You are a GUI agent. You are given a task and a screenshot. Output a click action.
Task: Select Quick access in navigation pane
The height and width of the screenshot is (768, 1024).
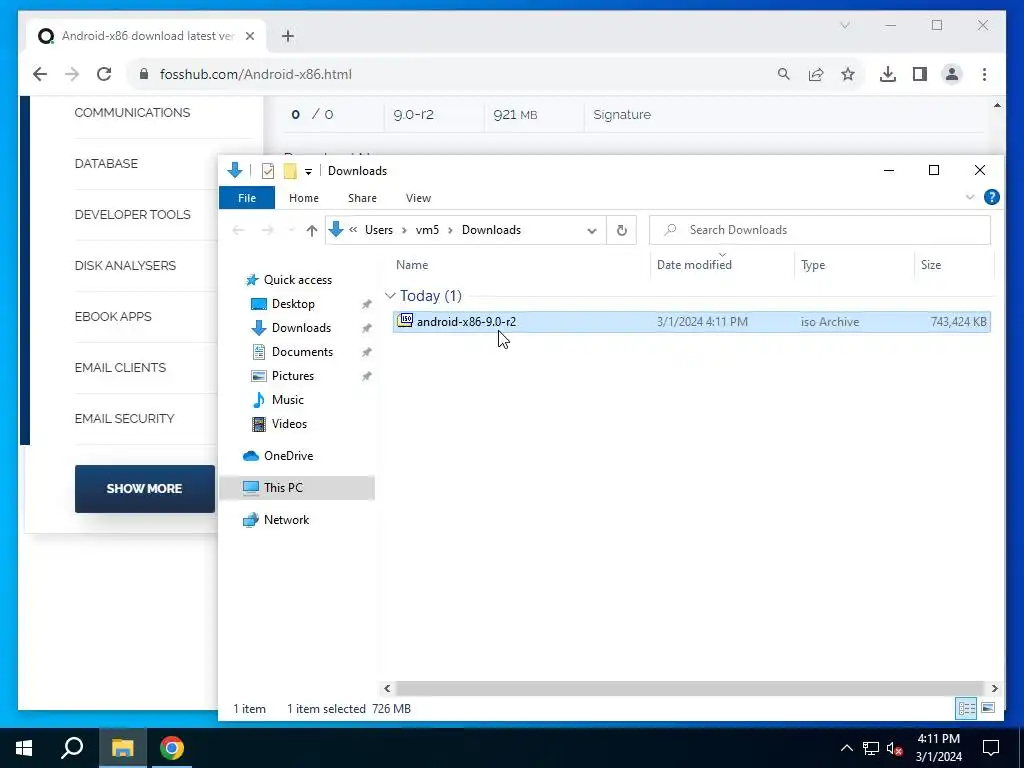(x=298, y=280)
